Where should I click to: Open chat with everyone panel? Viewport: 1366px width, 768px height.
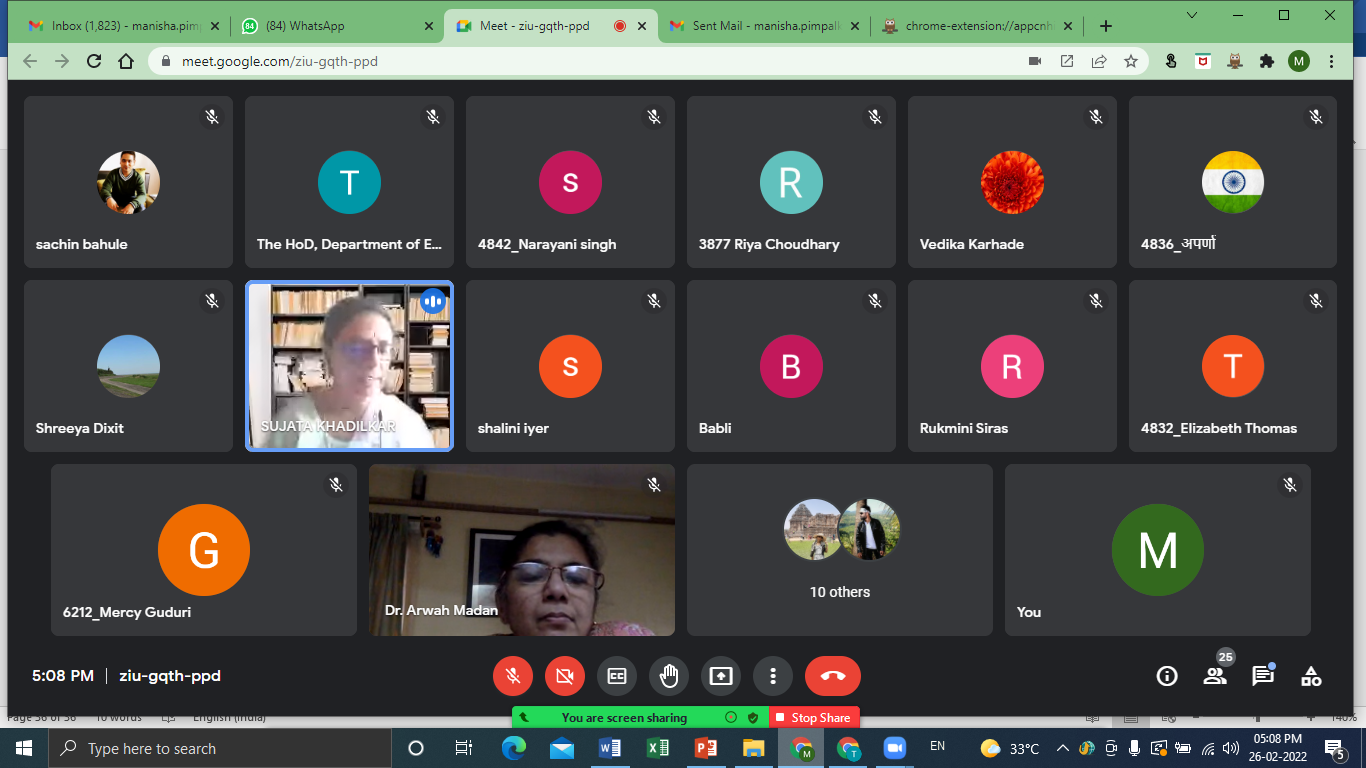point(1263,676)
